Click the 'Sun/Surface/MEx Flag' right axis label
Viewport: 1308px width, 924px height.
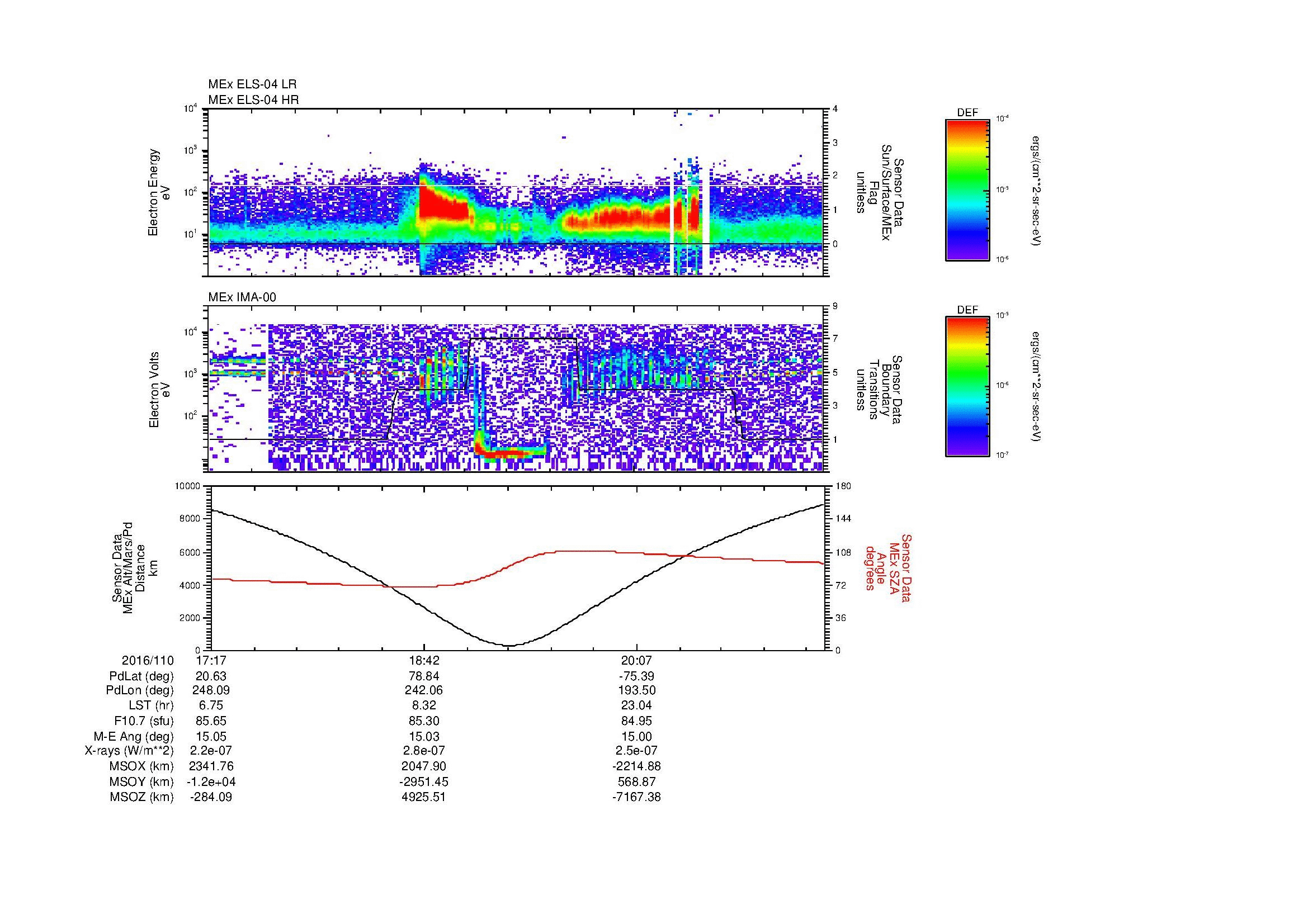pos(880,192)
